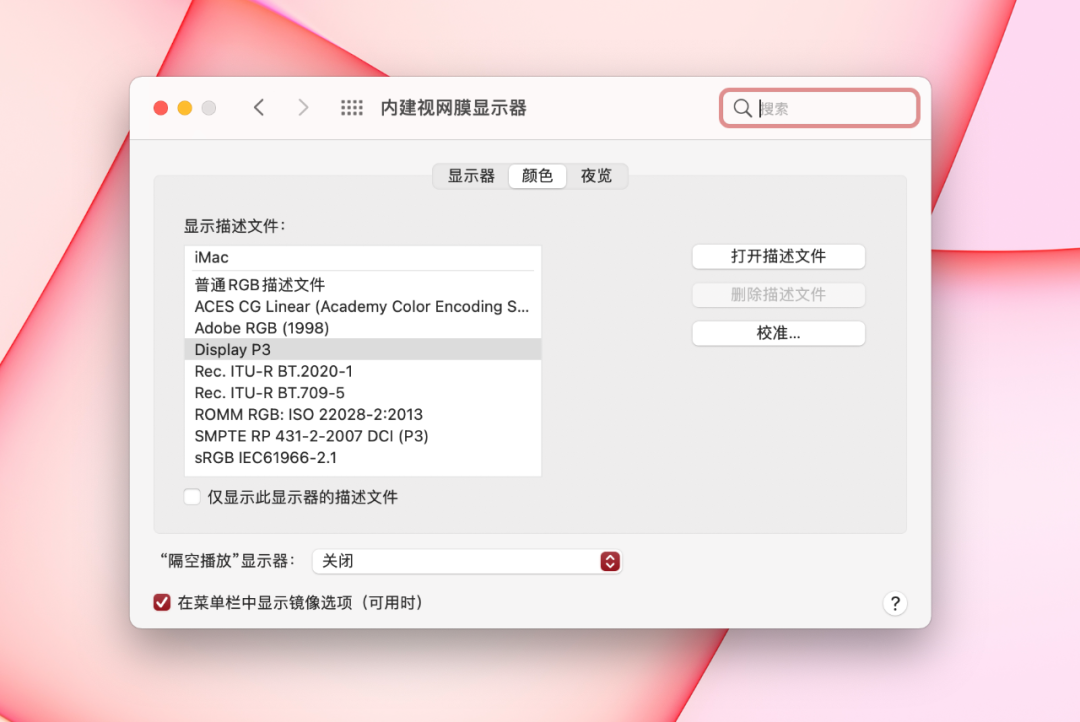Screen dimensions: 1080x722
Task: Show all preferences grid icon
Action: pyautogui.click(x=352, y=107)
